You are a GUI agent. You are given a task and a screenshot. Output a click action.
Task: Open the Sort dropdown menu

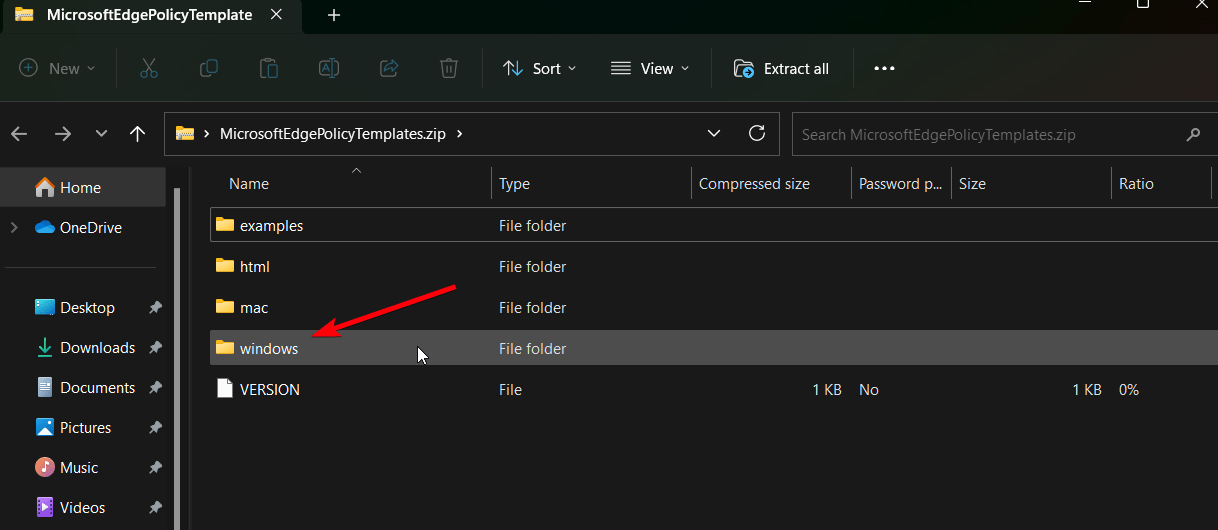[x=540, y=68]
